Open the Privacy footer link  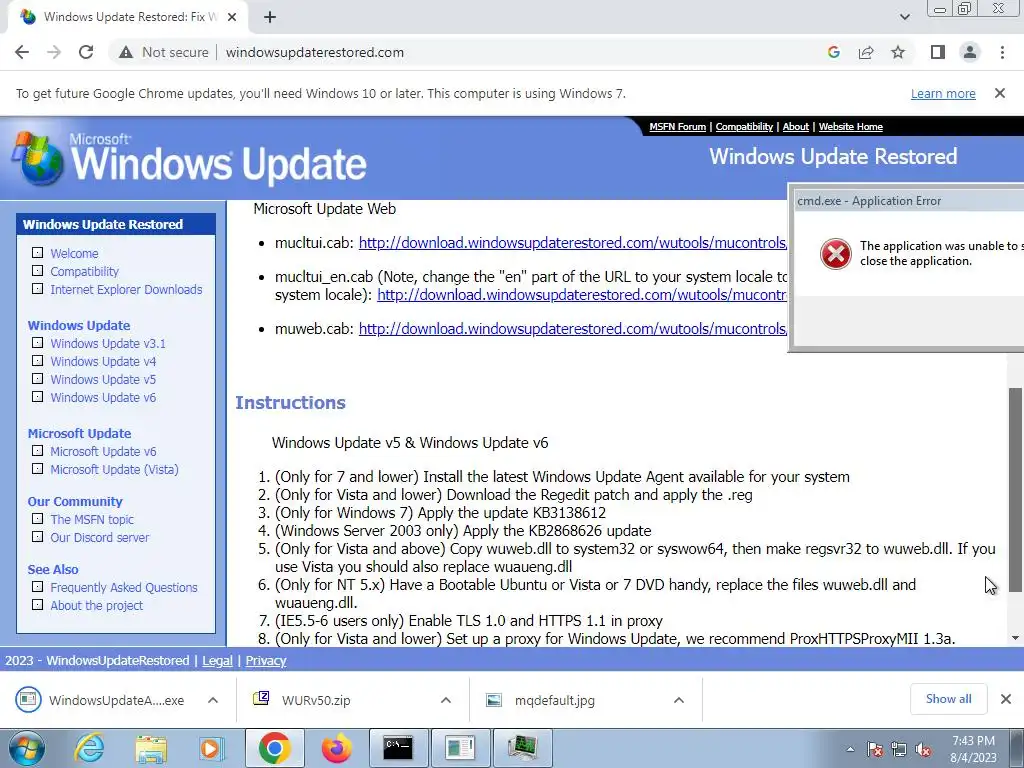click(266, 661)
